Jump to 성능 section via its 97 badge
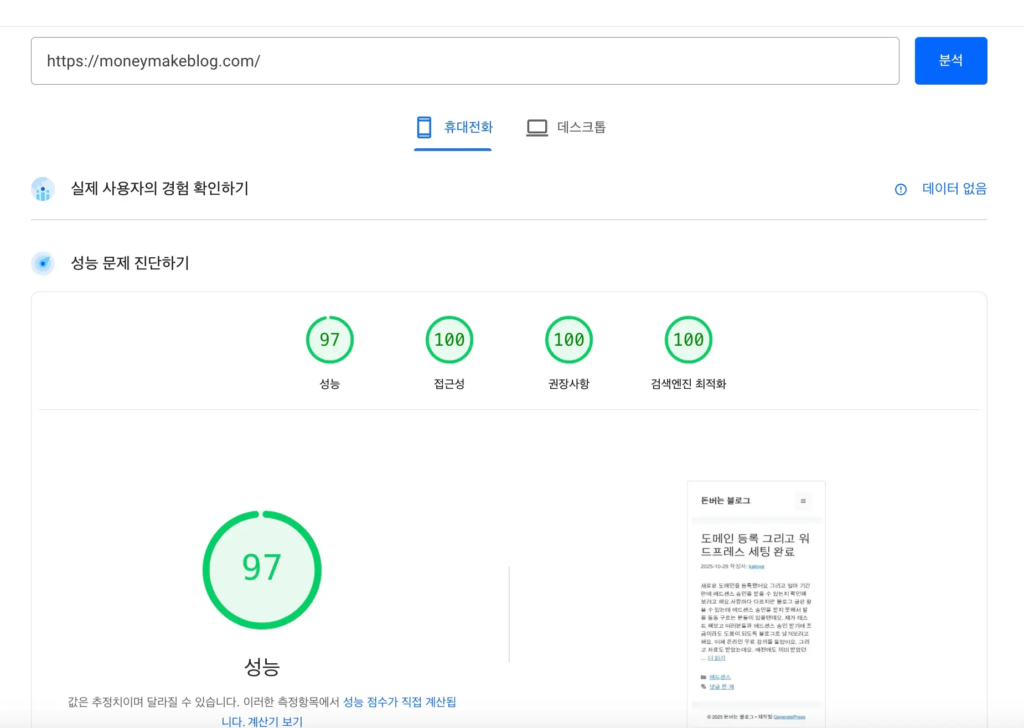 (x=330, y=339)
